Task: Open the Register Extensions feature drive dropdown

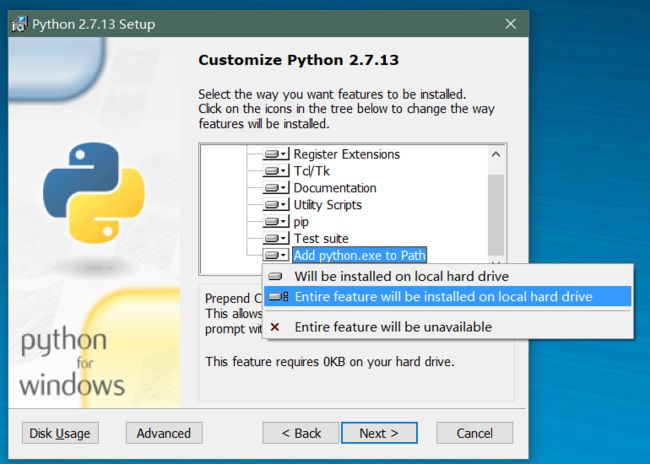Action: [276, 154]
